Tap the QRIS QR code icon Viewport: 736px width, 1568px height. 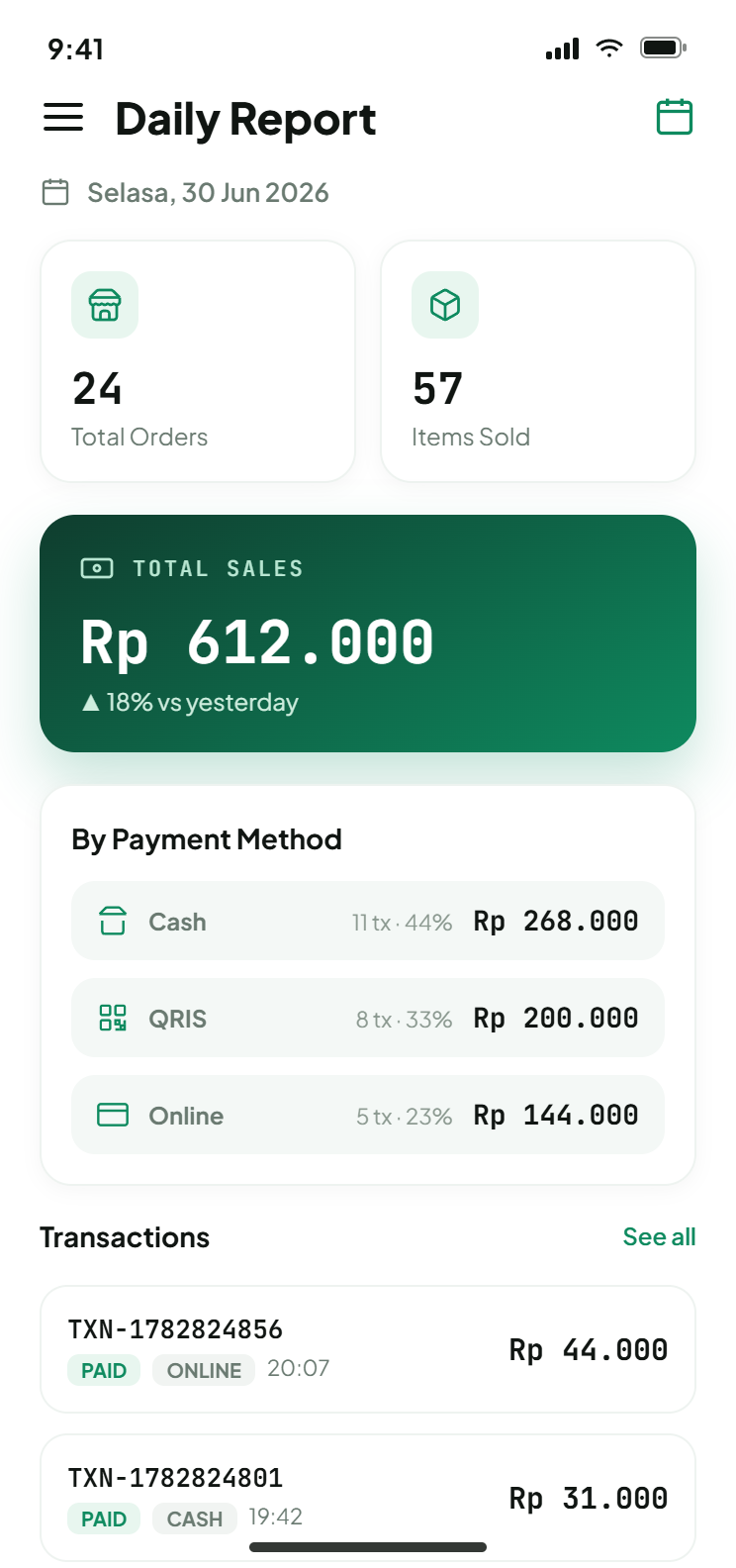click(113, 1018)
